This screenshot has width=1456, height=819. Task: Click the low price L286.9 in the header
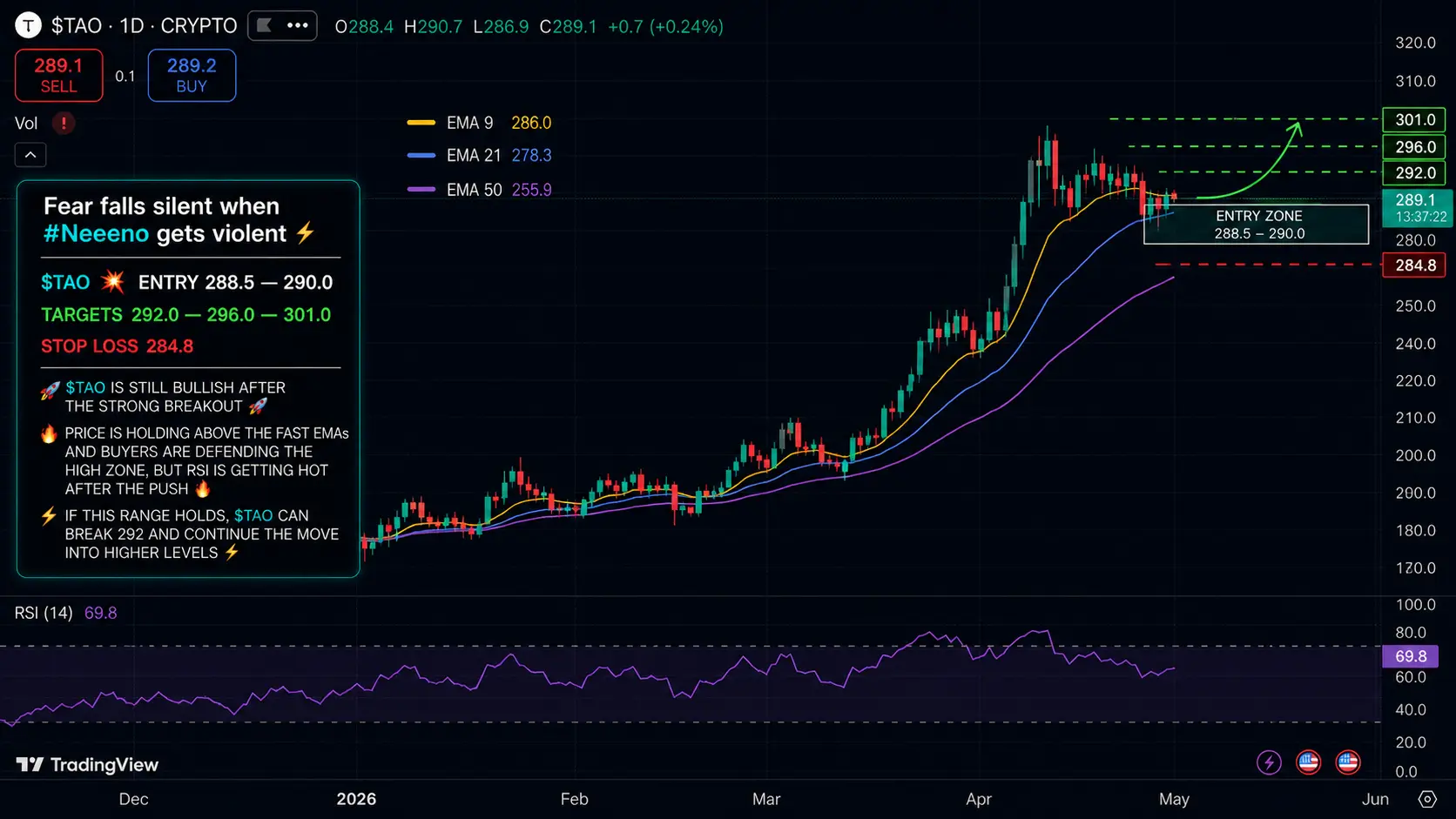[501, 27]
